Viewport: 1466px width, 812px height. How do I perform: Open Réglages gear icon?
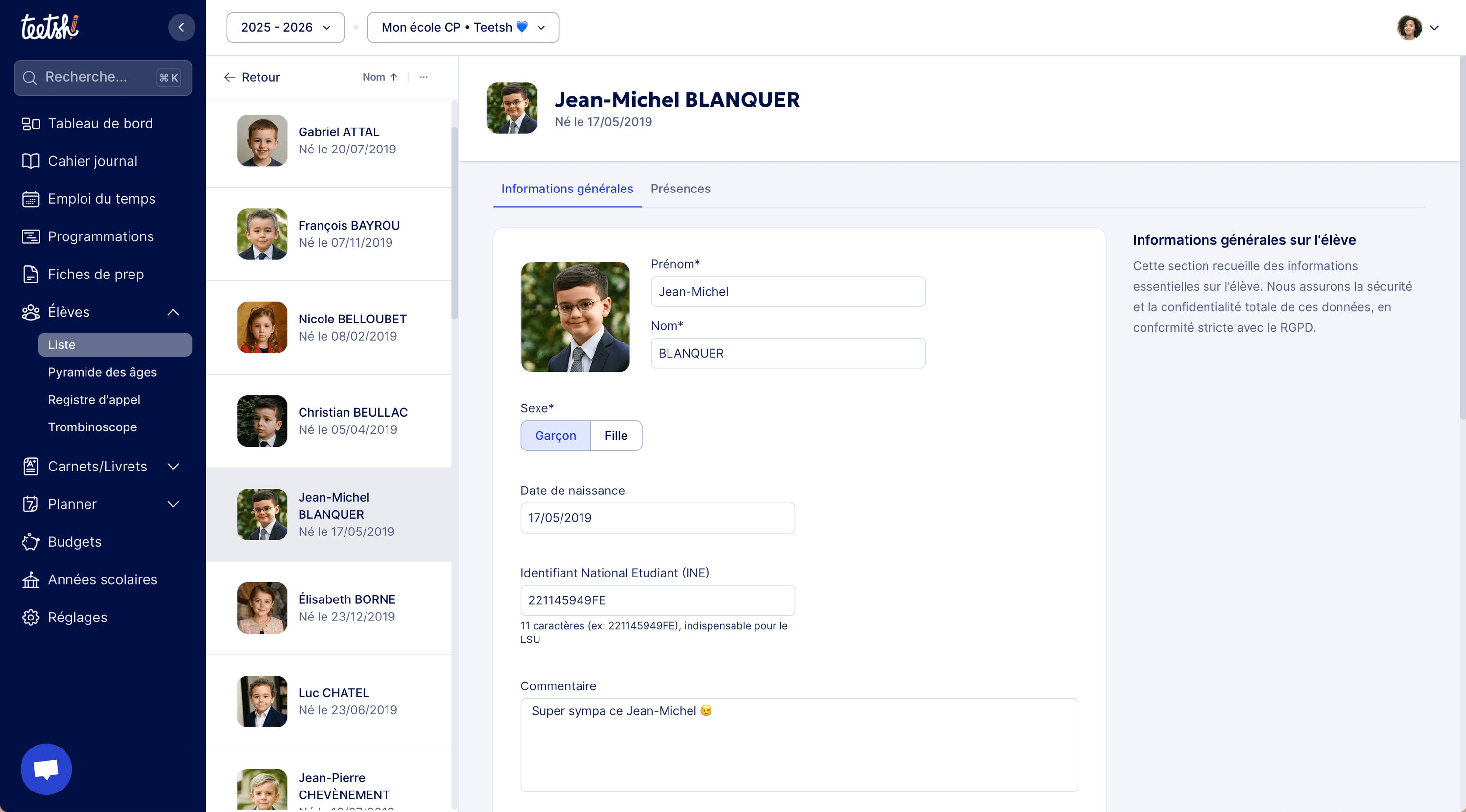click(31, 618)
